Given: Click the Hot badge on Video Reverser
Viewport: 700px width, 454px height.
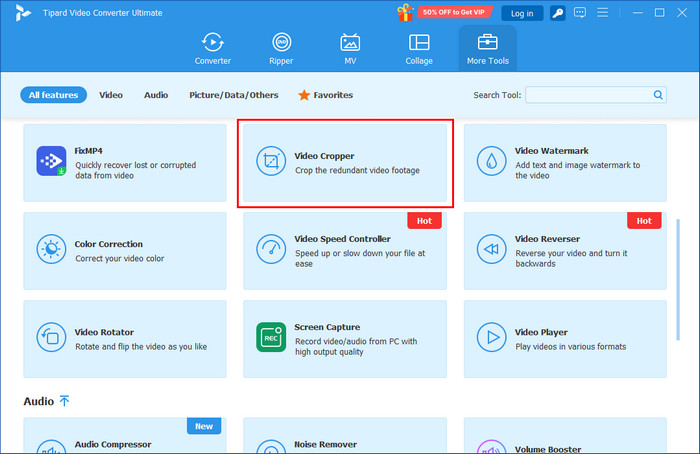Looking at the screenshot, I should [x=644, y=221].
